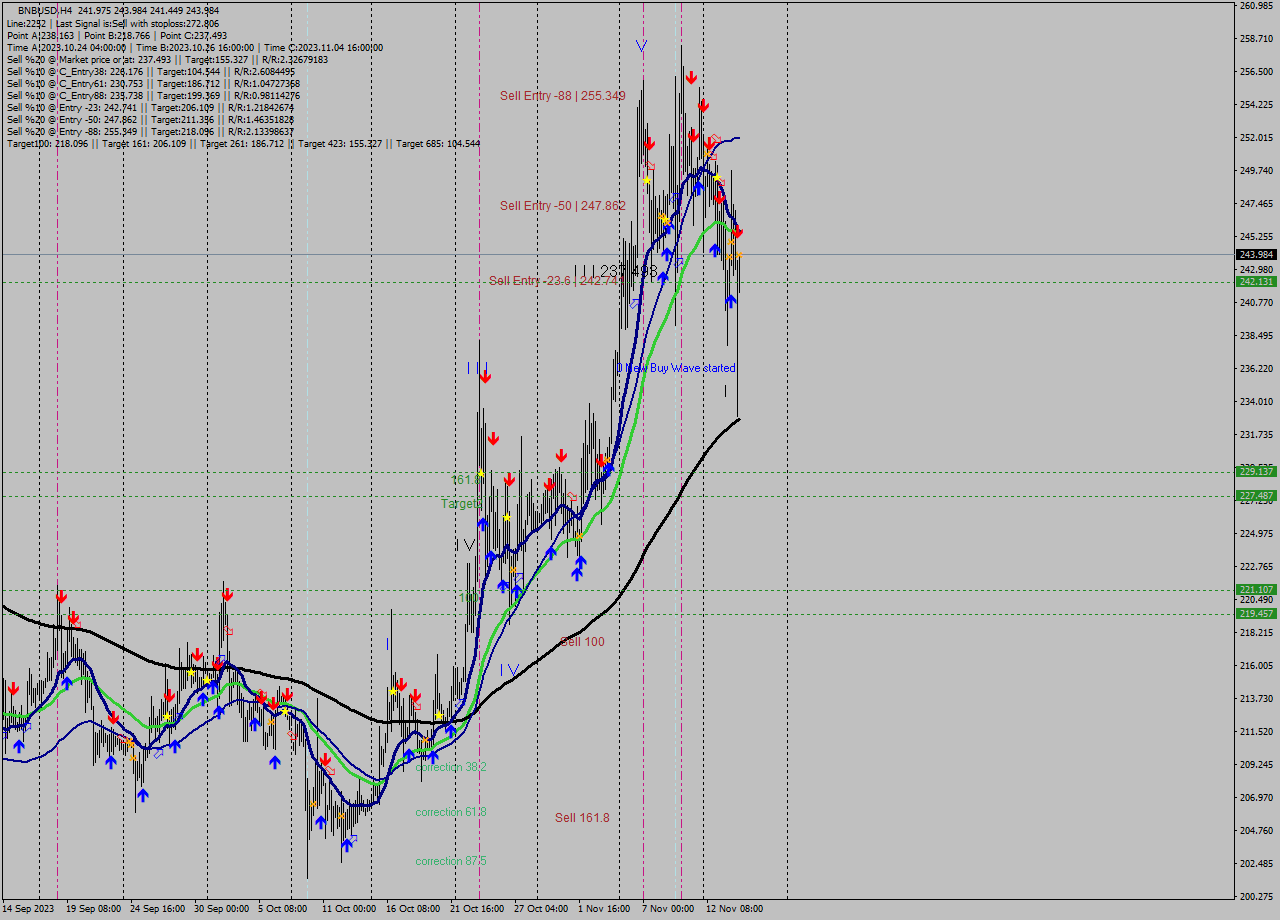The width and height of the screenshot is (1280, 920).
Task: Click the green 'correction 61.8' label
Action: [451, 812]
